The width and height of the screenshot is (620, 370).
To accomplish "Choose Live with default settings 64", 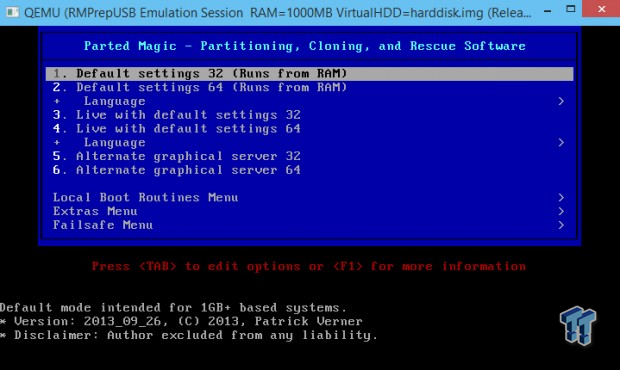I will 177,129.
